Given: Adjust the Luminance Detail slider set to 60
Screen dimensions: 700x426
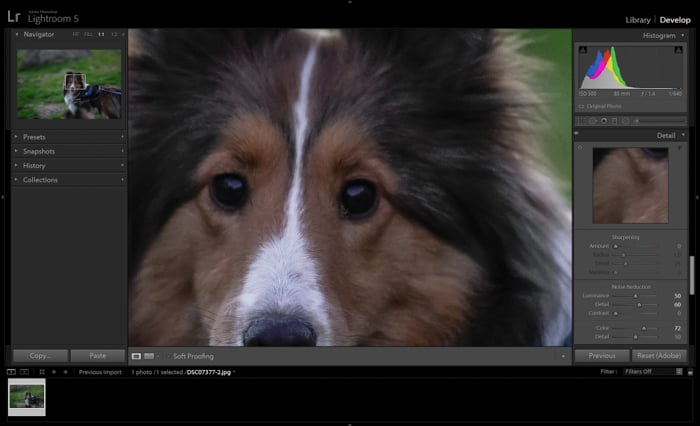Looking at the screenshot, I should pos(639,305).
